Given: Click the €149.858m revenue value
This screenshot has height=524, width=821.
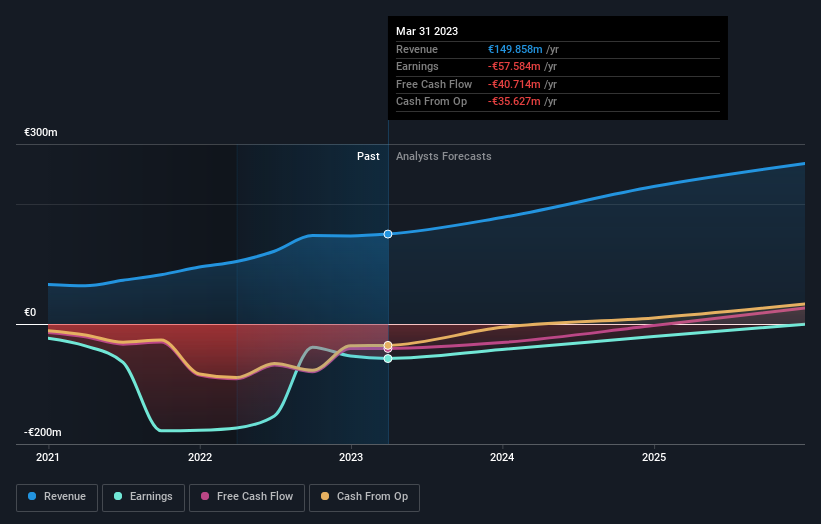Looking at the screenshot, I should [x=515, y=49].
